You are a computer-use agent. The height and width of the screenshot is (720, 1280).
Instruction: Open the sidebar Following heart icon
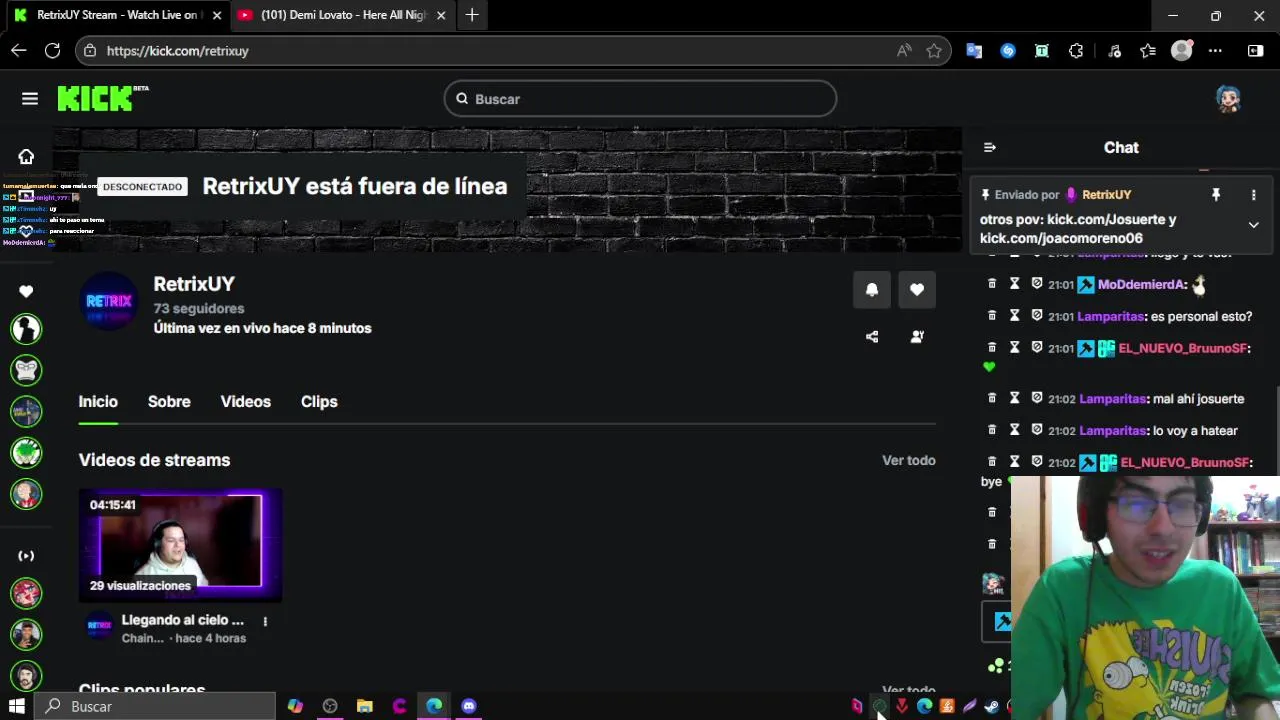tap(26, 291)
